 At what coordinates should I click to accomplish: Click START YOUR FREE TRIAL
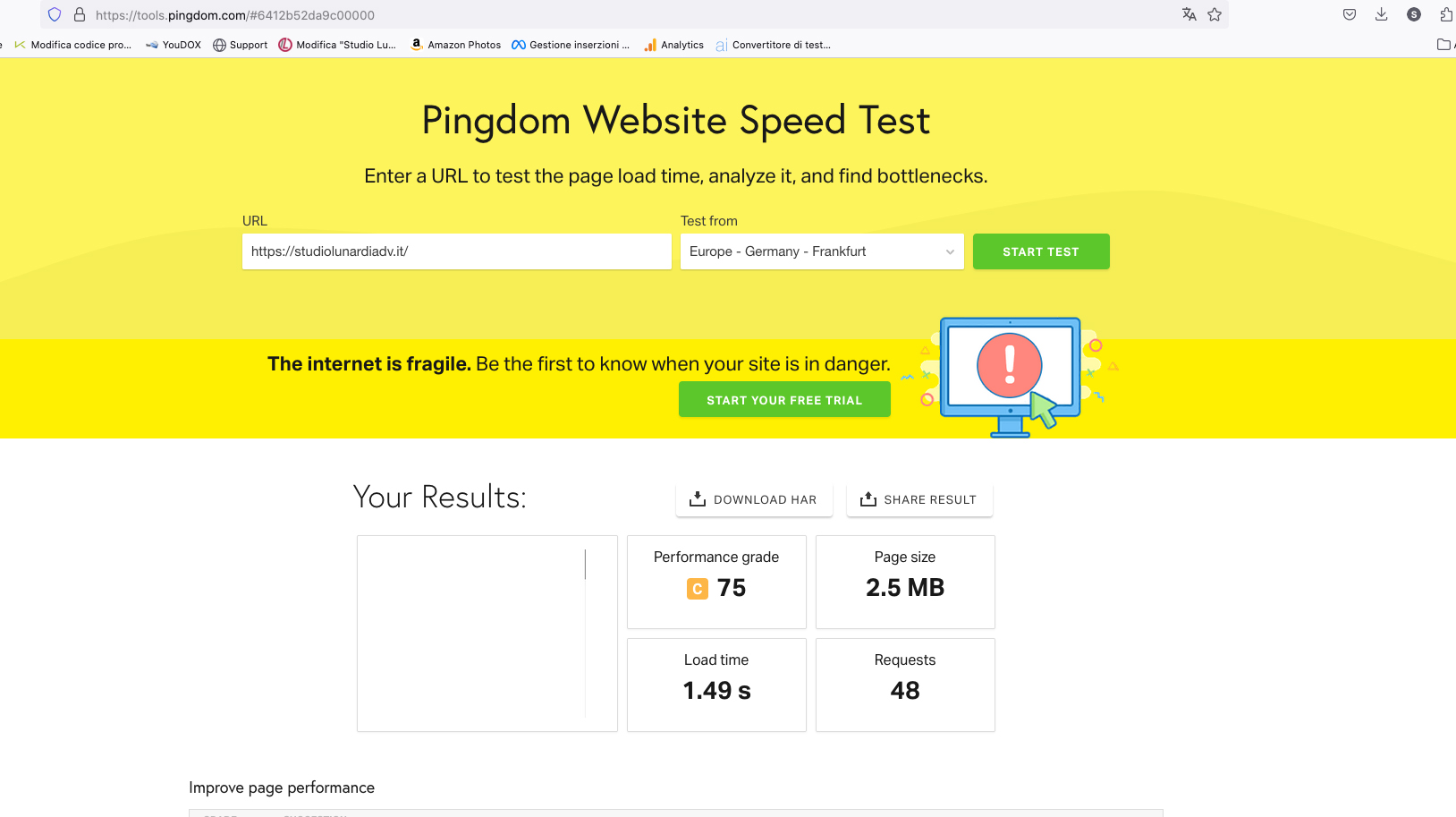pyautogui.click(x=784, y=399)
